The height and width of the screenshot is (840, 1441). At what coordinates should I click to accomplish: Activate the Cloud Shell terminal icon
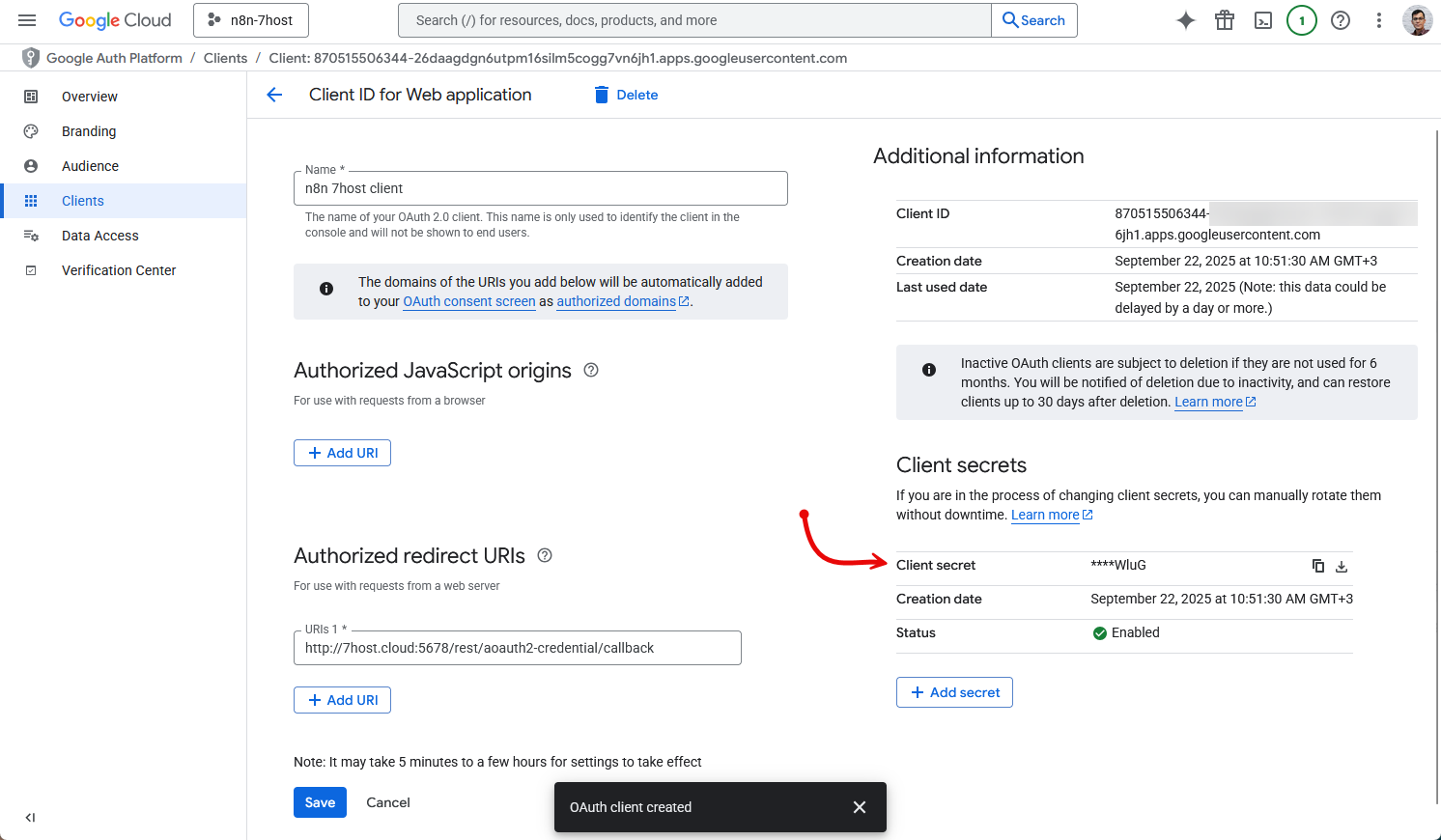click(1263, 20)
